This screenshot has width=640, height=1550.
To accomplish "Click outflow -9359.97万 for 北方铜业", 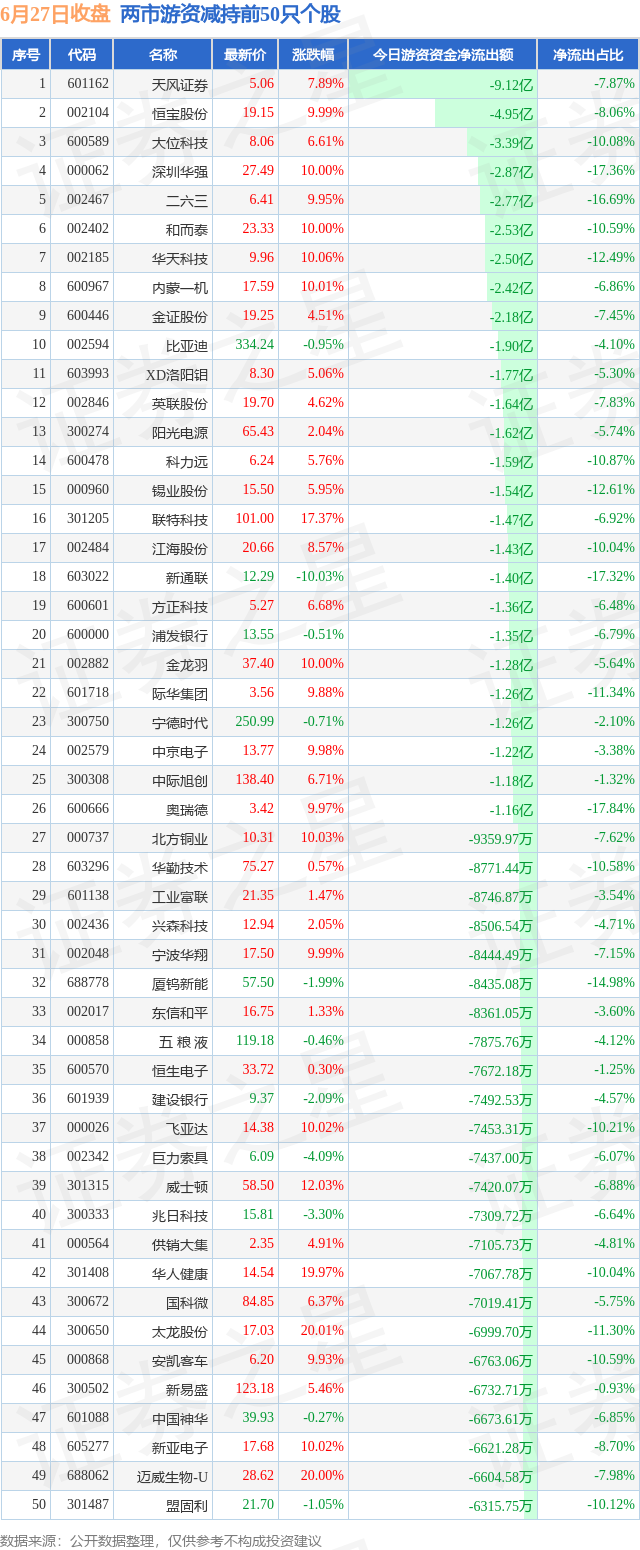I will click(500, 838).
